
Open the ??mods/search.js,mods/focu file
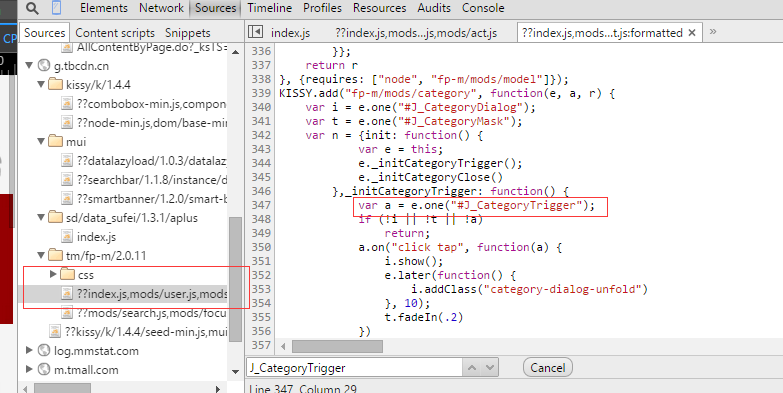(x=152, y=313)
